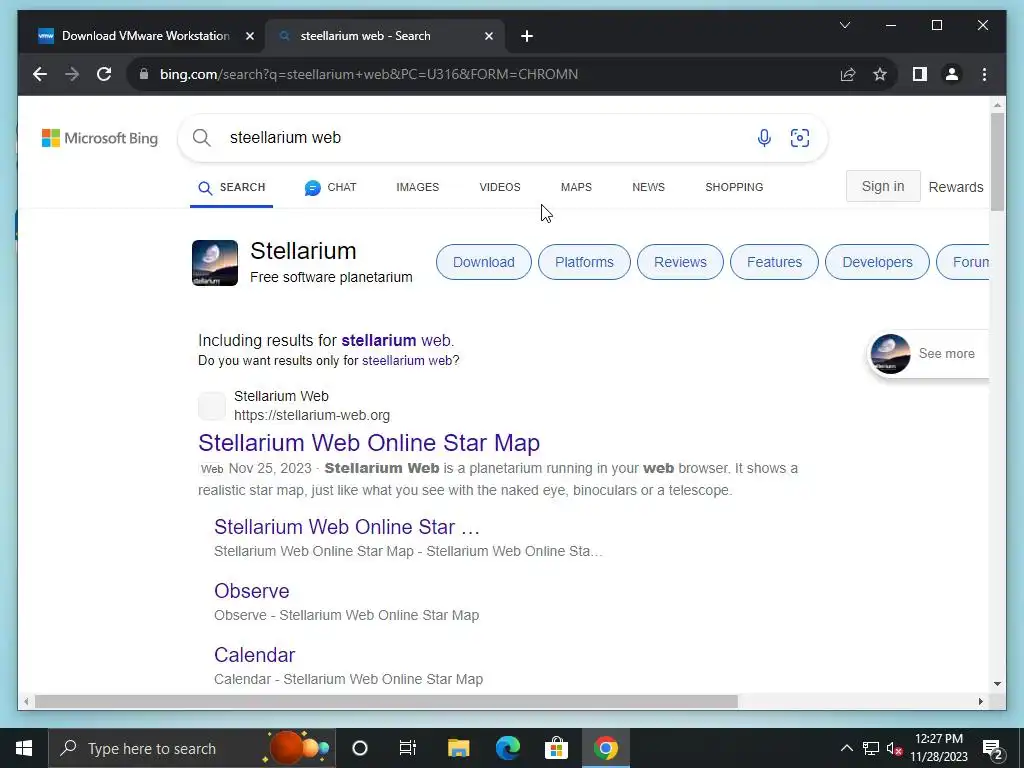Open the tab search chevron
The width and height of the screenshot is (1024, 768).
(x=844, y=25)
